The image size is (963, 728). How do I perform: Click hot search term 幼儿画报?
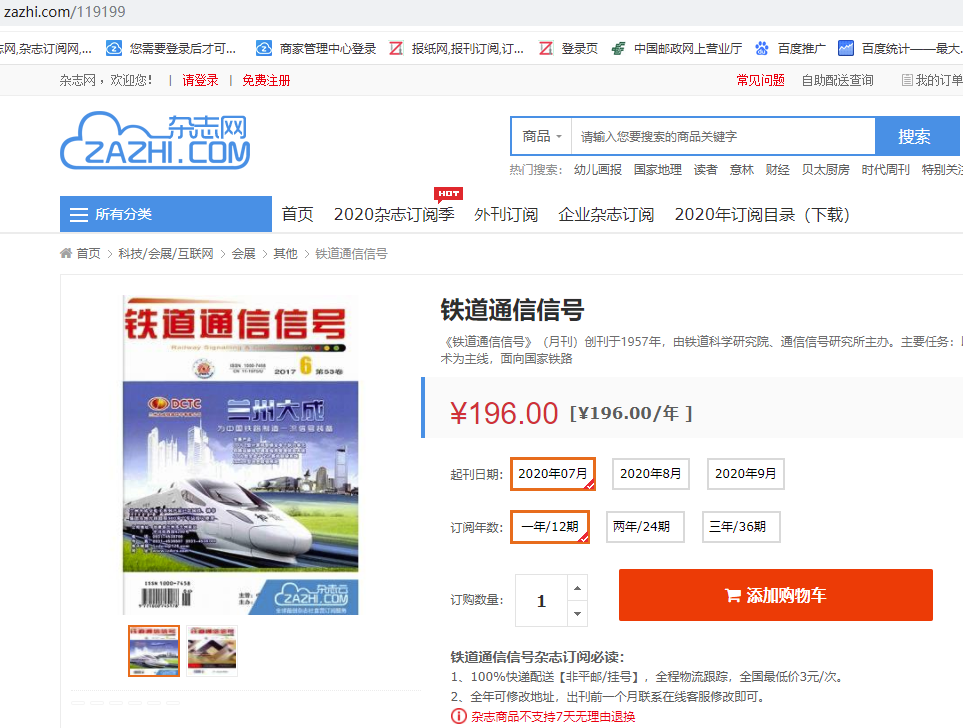point(598,170)
